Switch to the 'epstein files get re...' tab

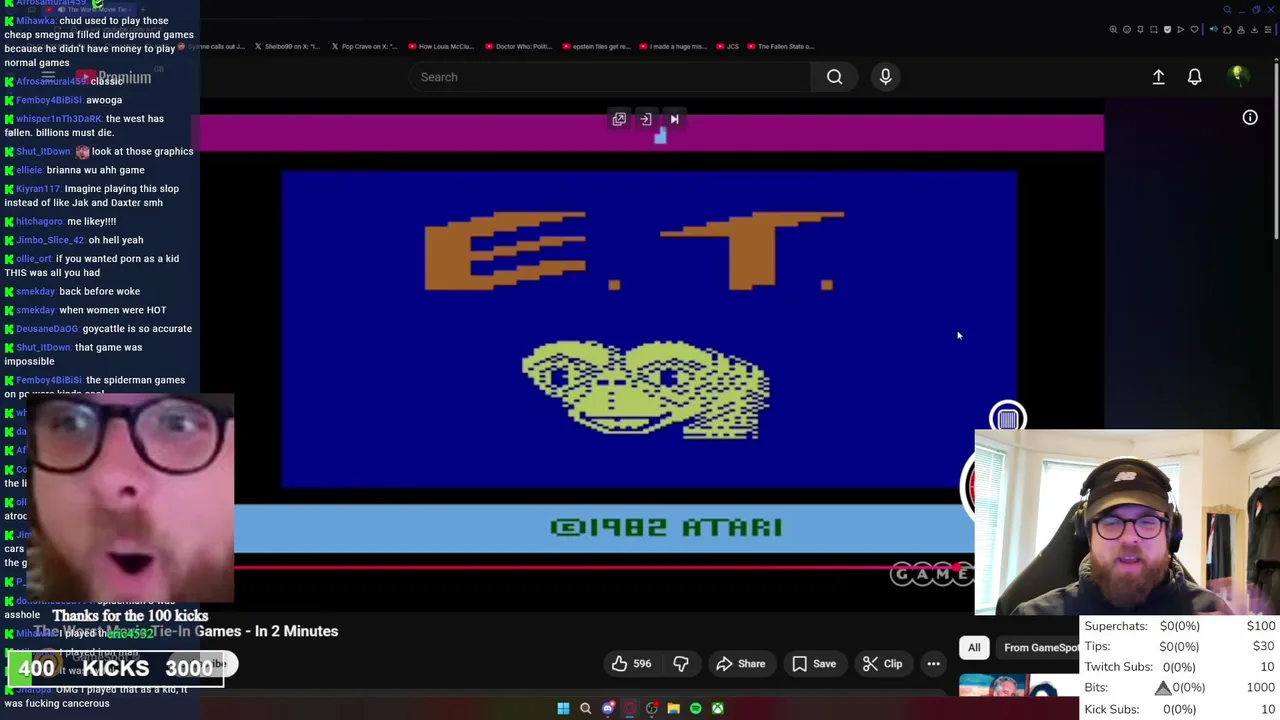596,46
